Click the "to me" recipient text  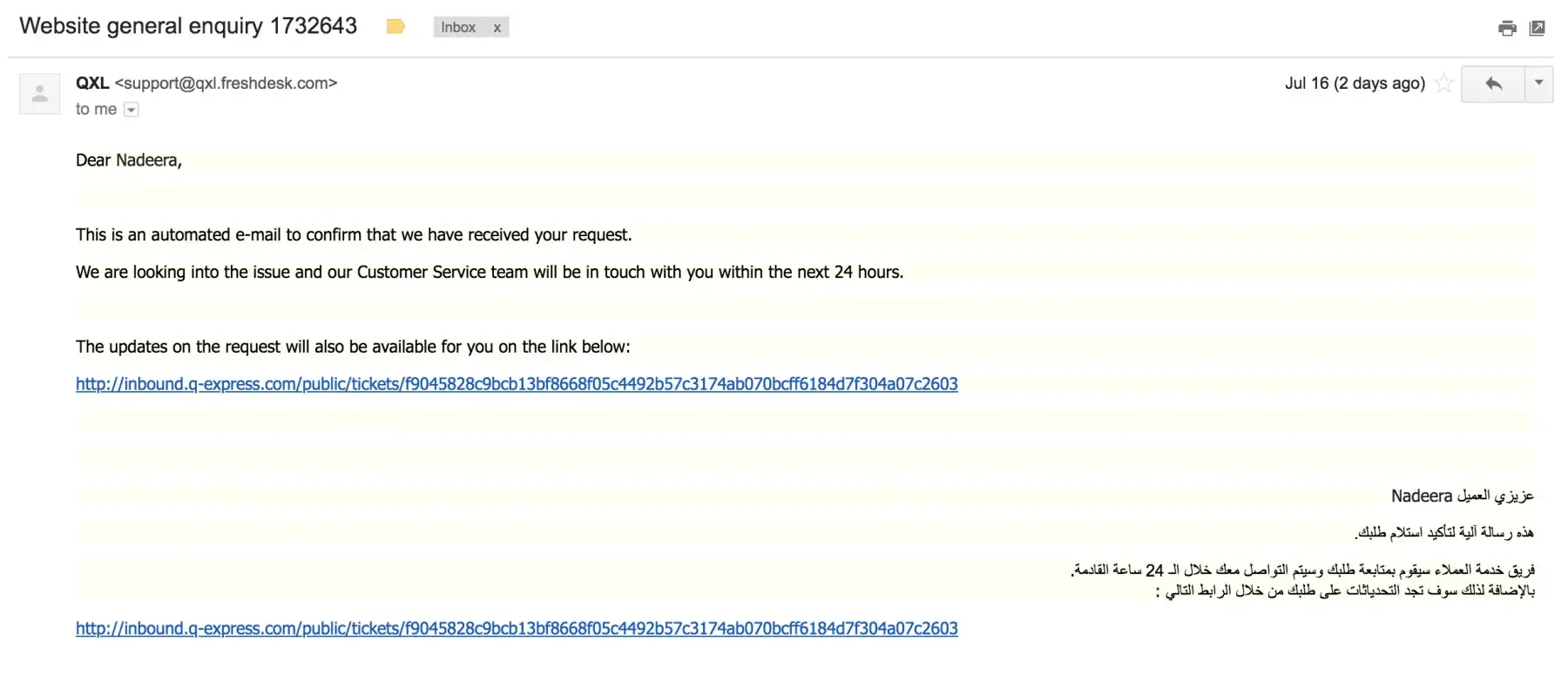coord(96,110)
